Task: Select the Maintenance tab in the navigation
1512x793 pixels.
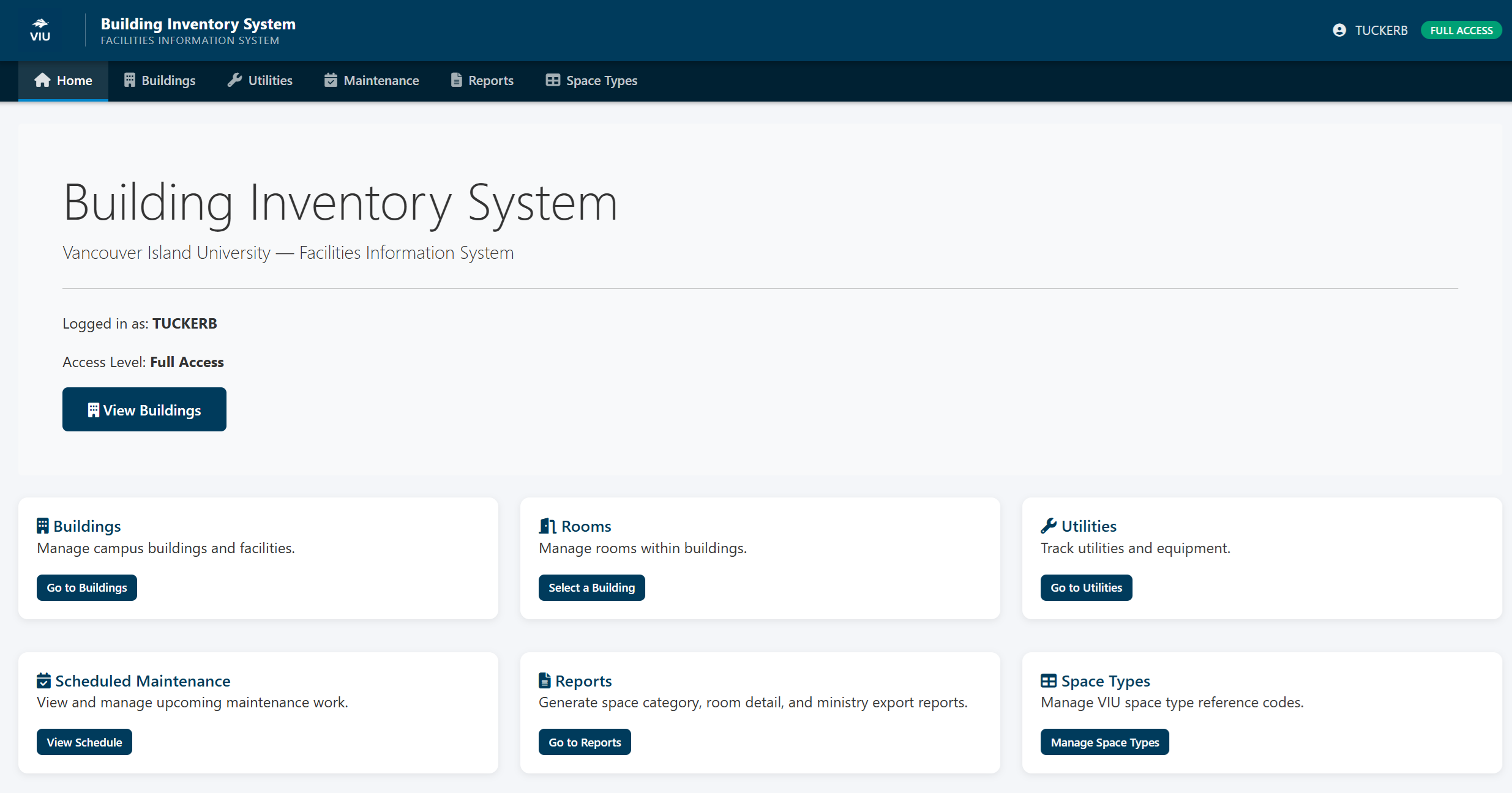Action: 381,80
